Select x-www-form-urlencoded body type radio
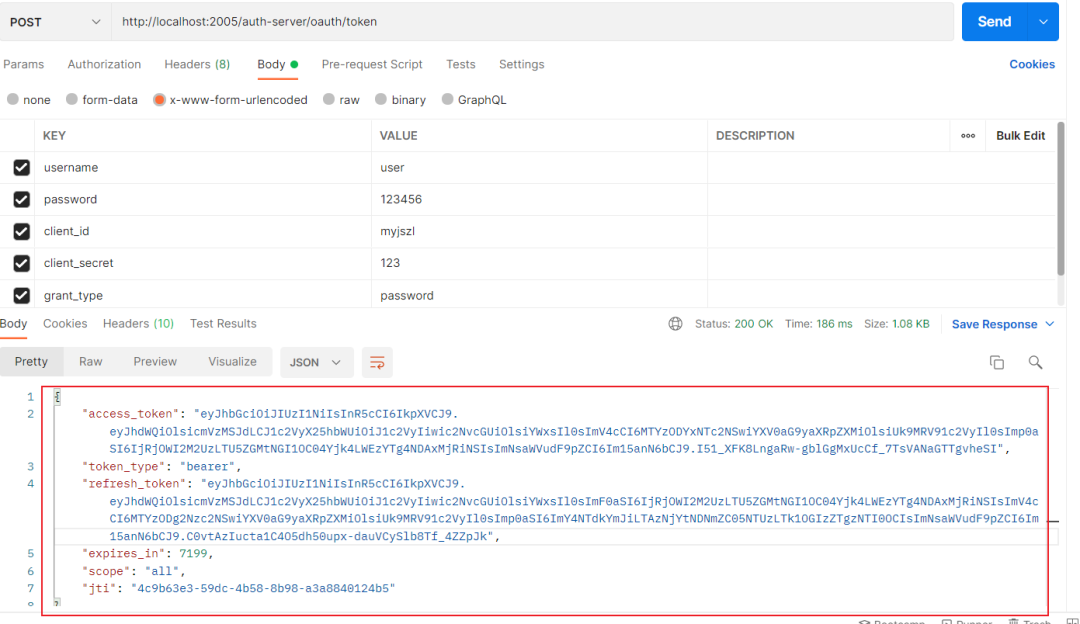This screenshot has width=1080, height=624. pyautogui.click(x=159, y=100)
